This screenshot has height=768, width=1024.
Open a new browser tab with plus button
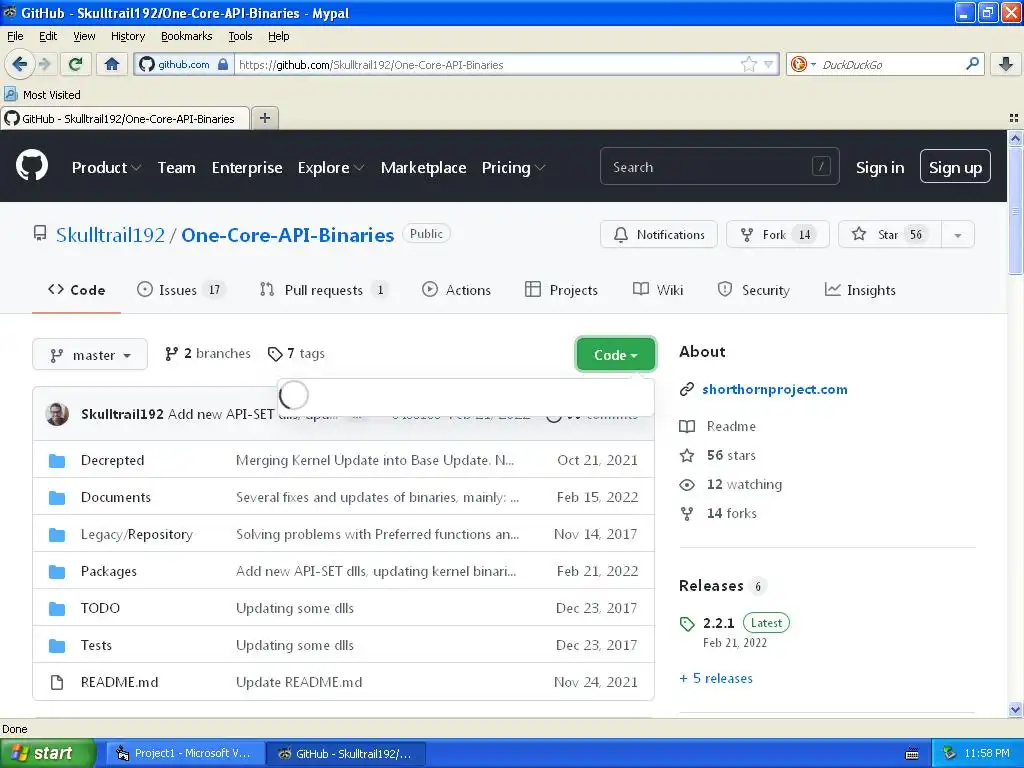(264, 118)
